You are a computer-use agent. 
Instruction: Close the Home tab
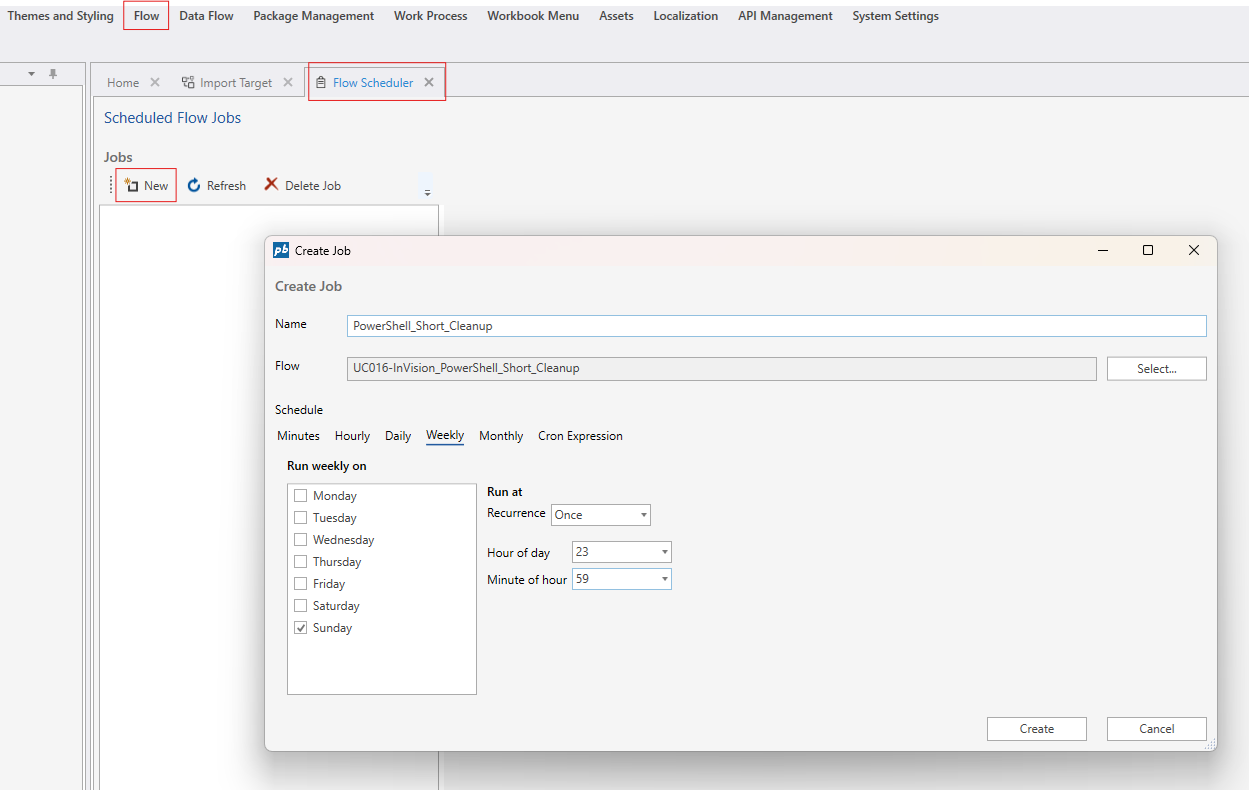coord(155,83)
